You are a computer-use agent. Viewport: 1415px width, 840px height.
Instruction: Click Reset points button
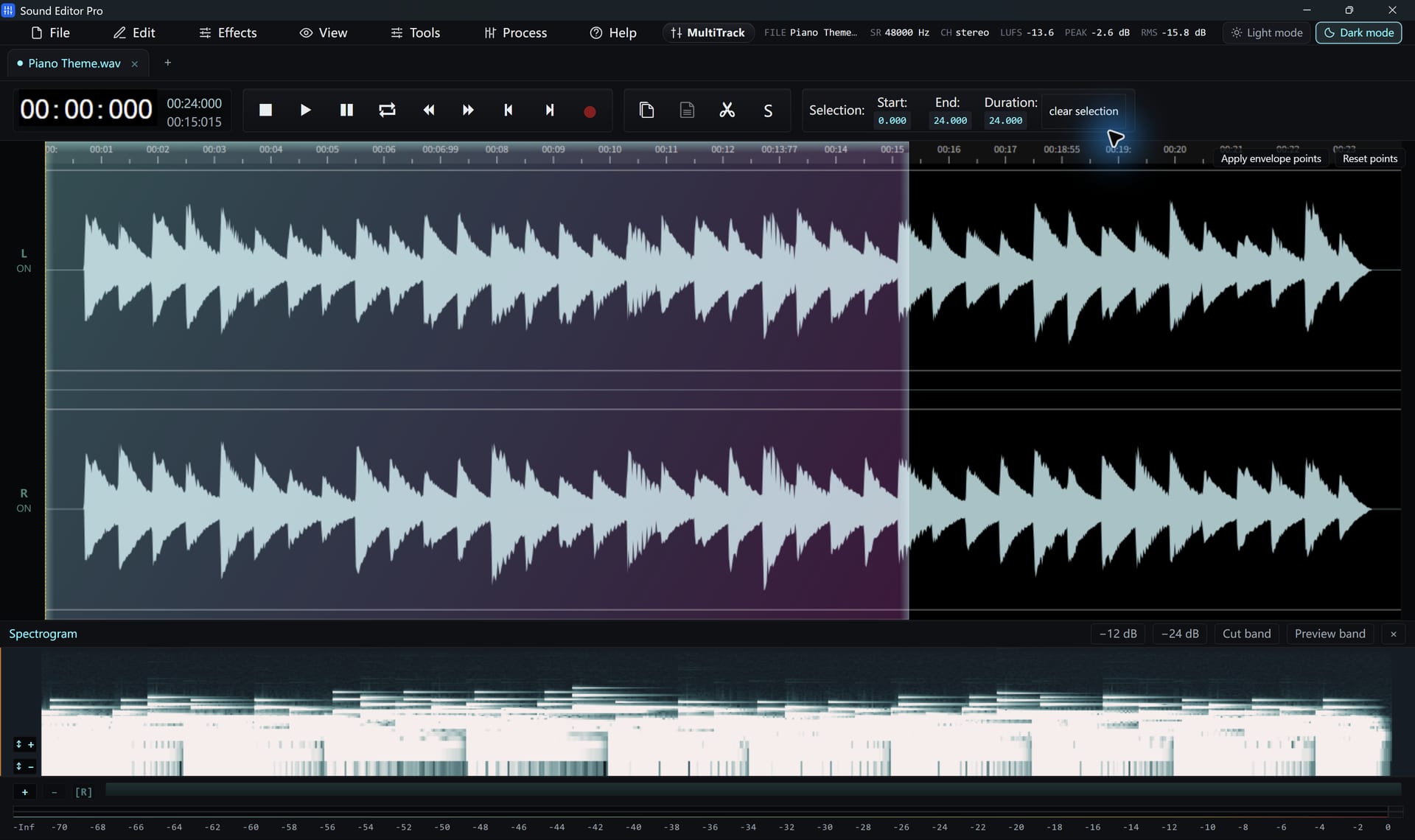pyautogui.click(x=1369, y=158)
